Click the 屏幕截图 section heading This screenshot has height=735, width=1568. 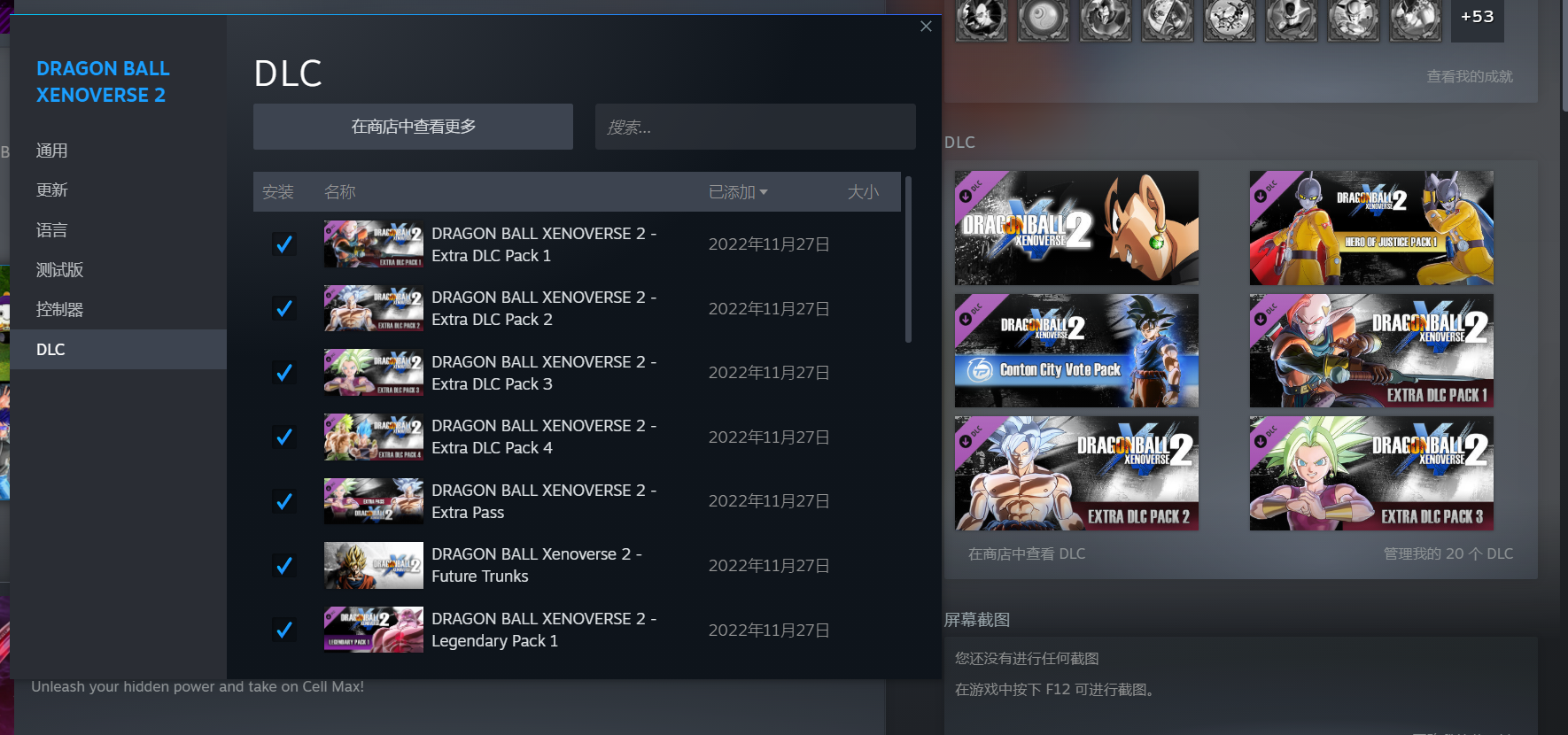(x=977, y=620)
